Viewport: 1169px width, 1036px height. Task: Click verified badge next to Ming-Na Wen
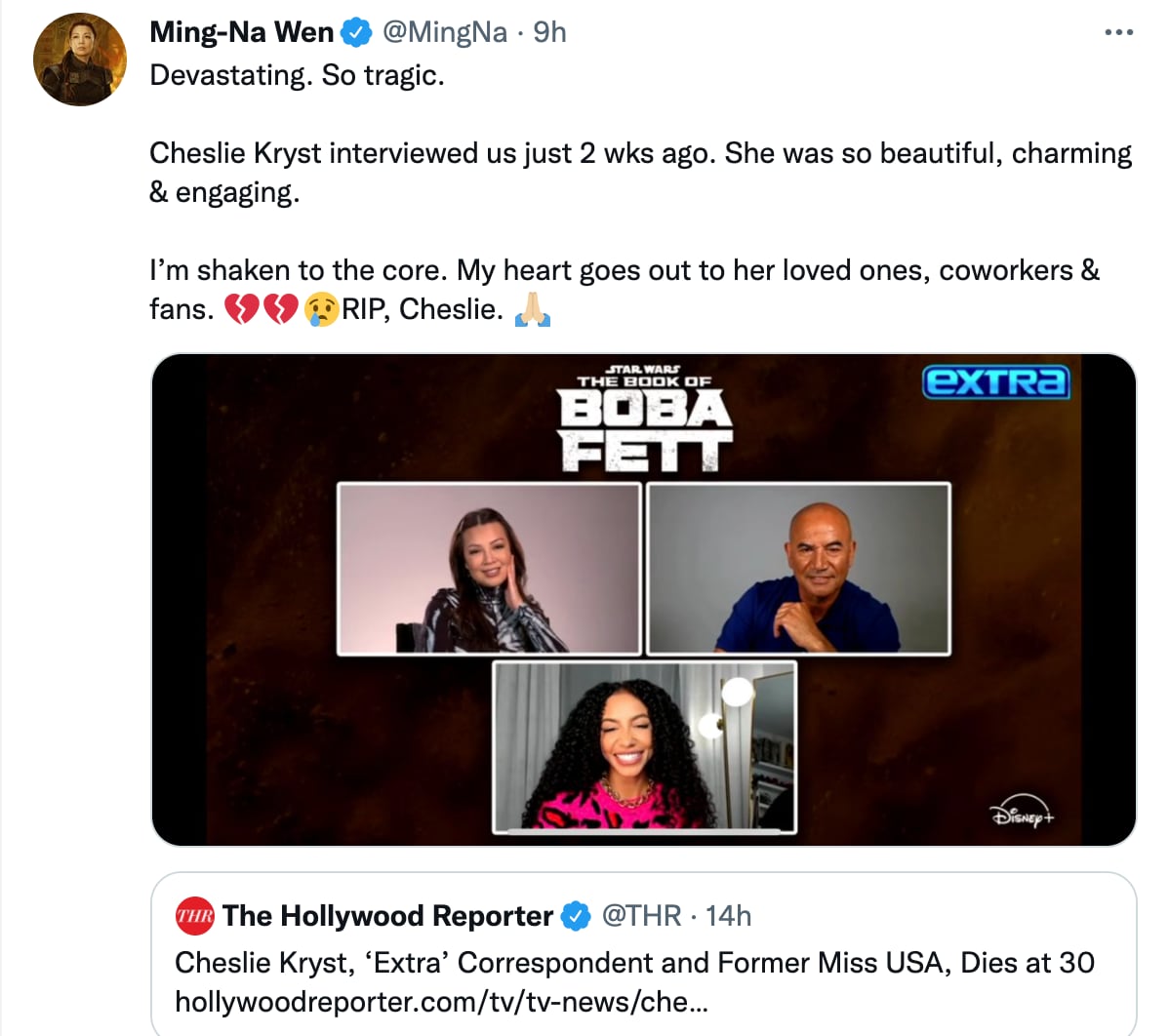[356, 33]
